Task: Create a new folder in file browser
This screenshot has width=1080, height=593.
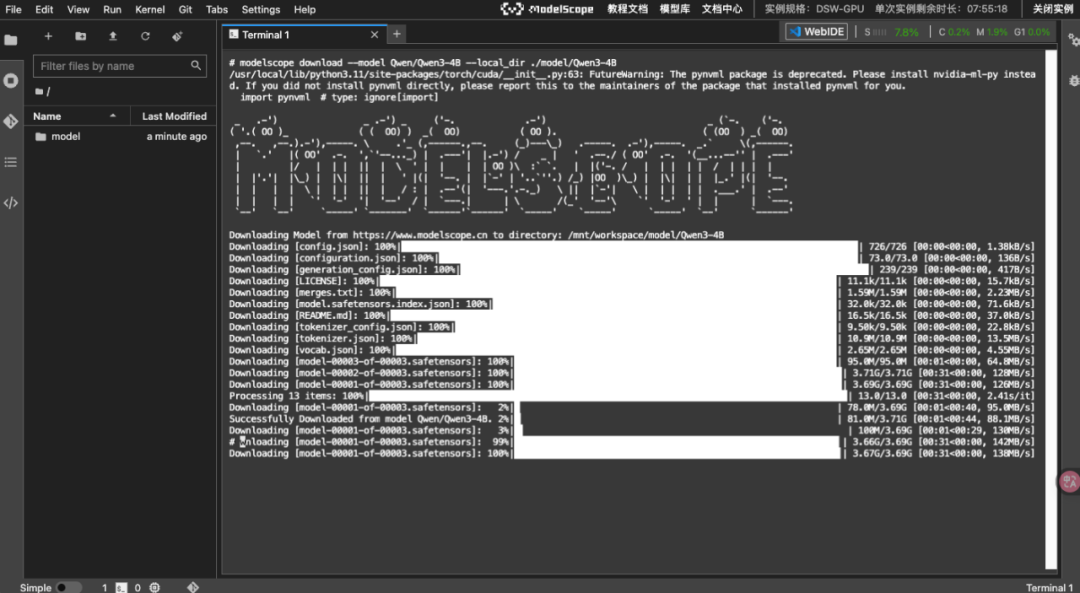Action: click(81, 36)
